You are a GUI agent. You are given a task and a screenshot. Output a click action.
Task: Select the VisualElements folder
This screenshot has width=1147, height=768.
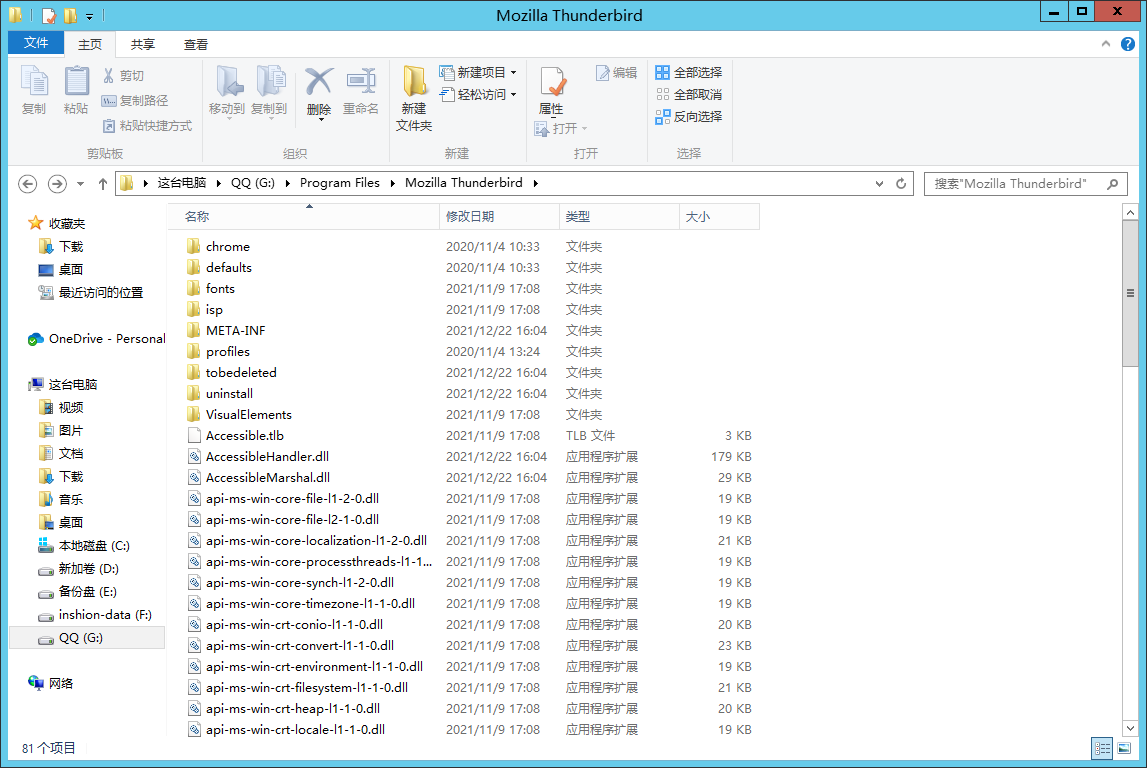(x=249, y=415)
